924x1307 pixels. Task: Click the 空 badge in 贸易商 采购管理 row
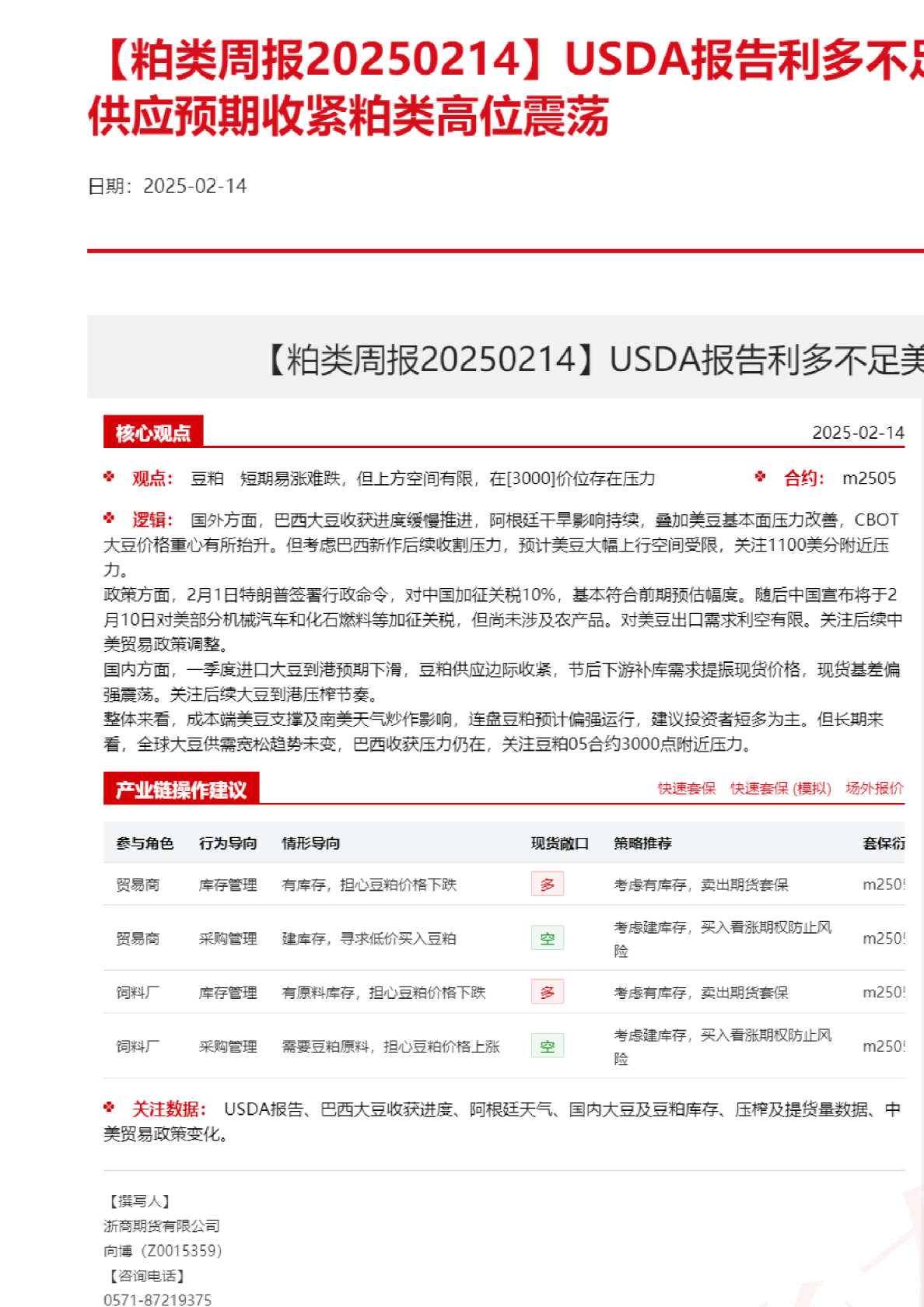click(548, 938)
